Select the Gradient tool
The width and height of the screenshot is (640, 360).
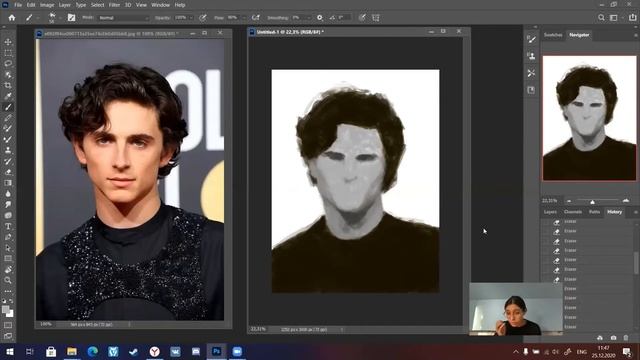tap(8, 183)
